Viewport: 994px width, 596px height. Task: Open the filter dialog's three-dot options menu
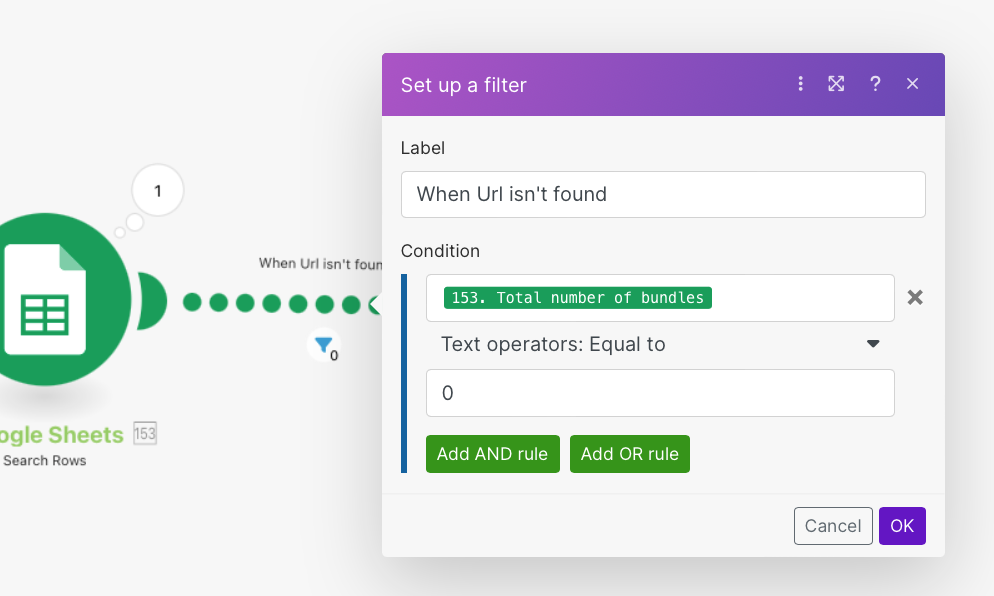(x=800, y=84)
